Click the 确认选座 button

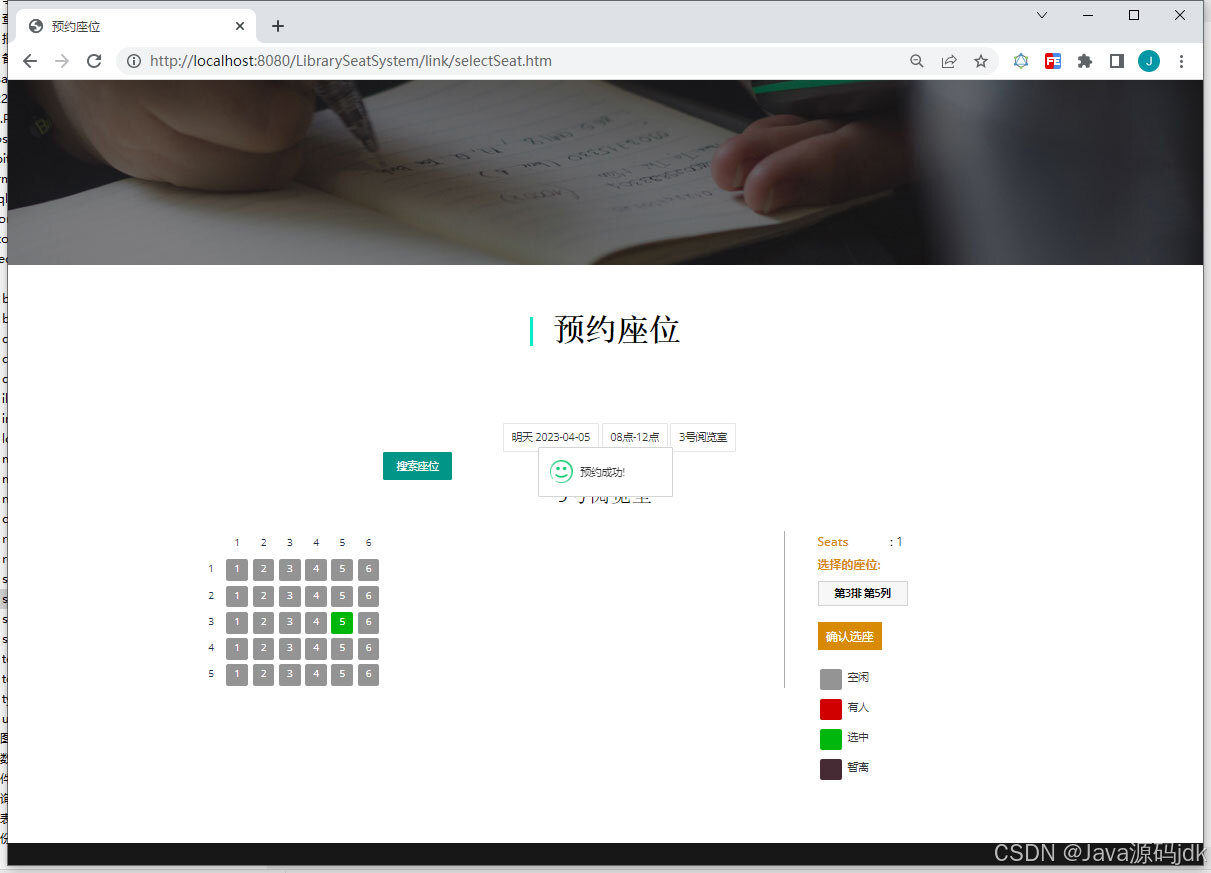coord(850,636)
